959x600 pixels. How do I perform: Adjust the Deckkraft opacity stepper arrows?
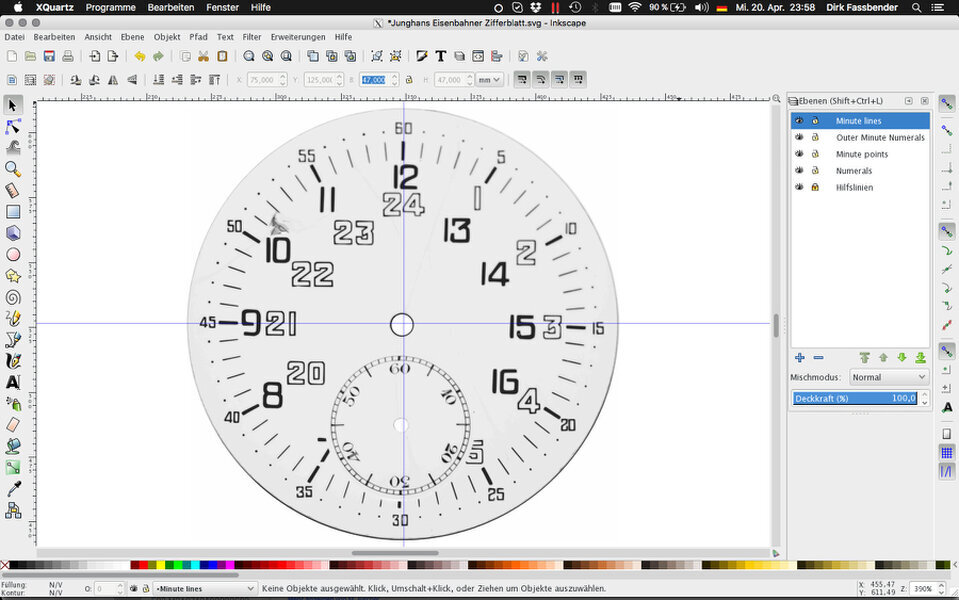(924, 398)
